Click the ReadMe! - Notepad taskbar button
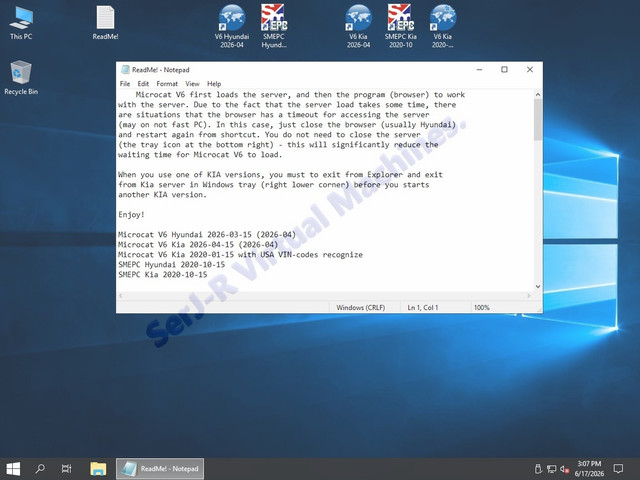 160,469
